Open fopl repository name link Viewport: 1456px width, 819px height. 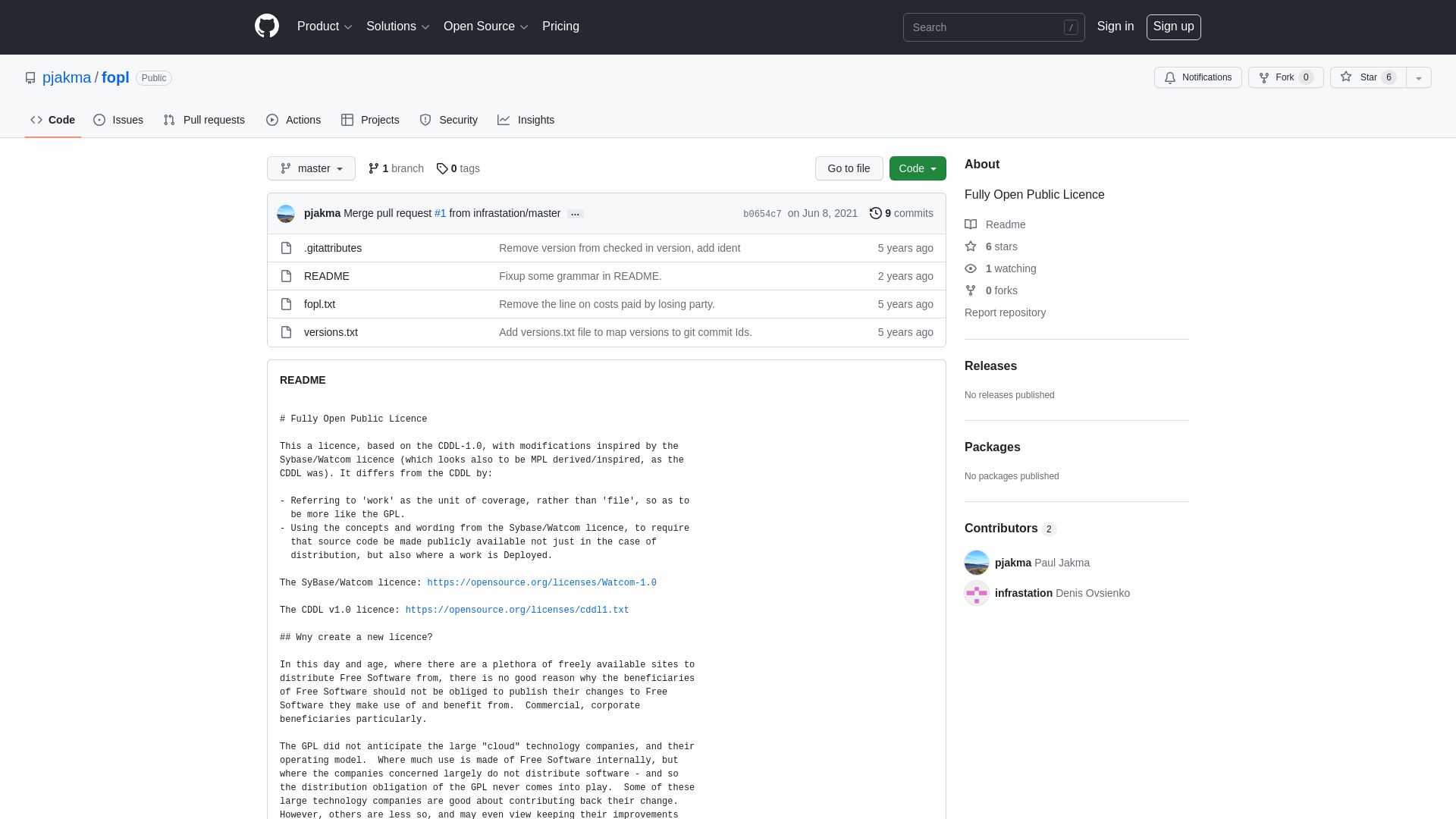[115, 77]
